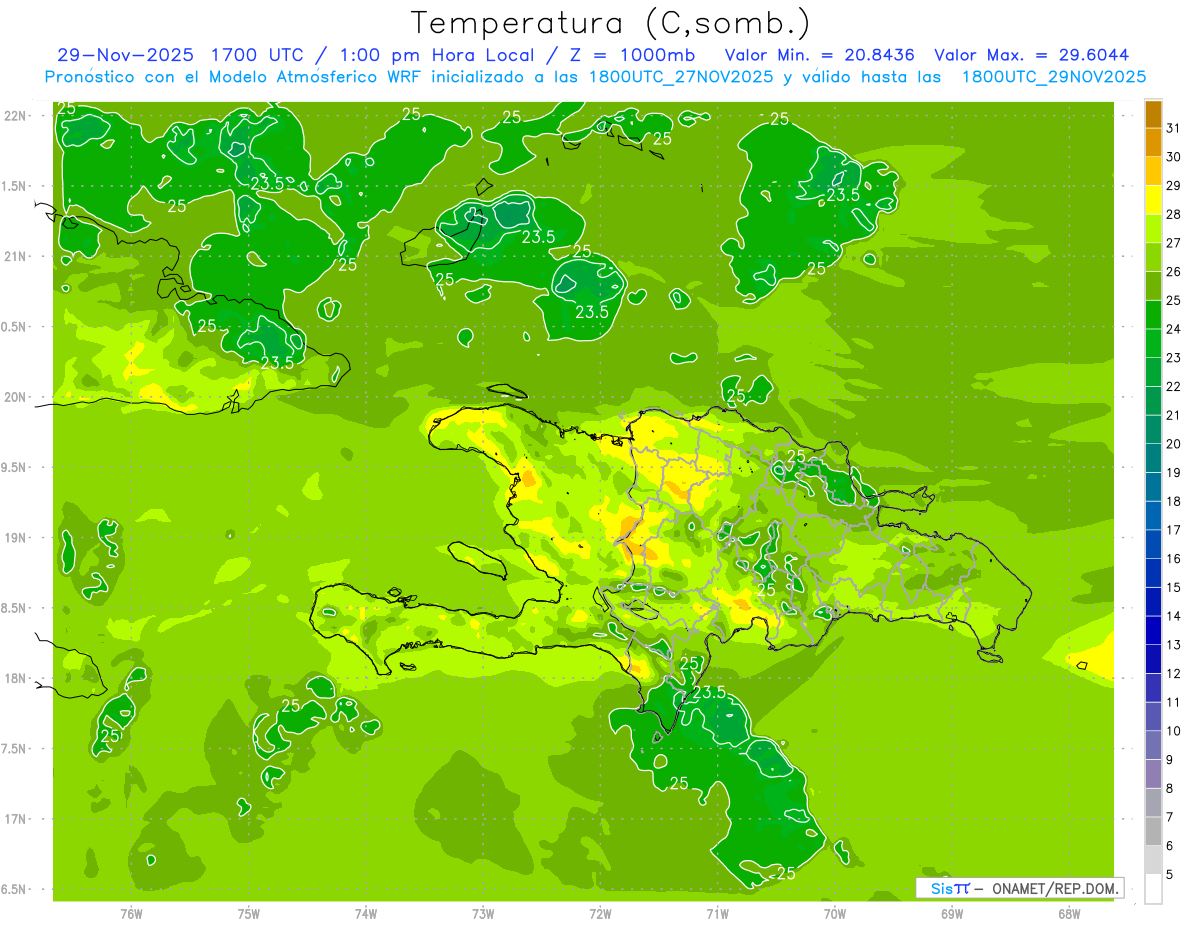Viewport: 1200px width, 927px height.
Task: Click the 71W longitude axis label
Action: point(717,913)
